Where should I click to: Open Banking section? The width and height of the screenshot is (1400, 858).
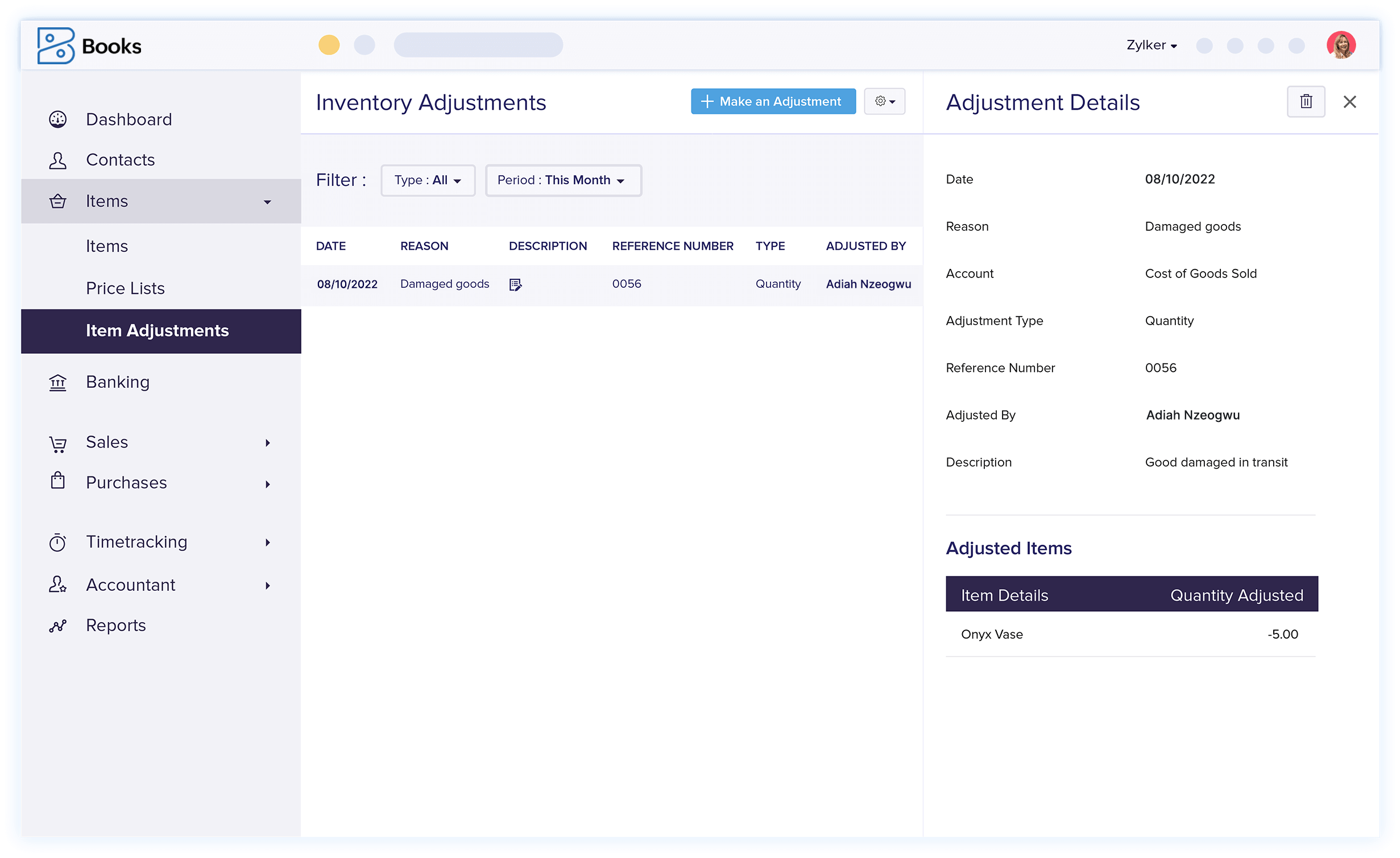[x=118, y=382]
